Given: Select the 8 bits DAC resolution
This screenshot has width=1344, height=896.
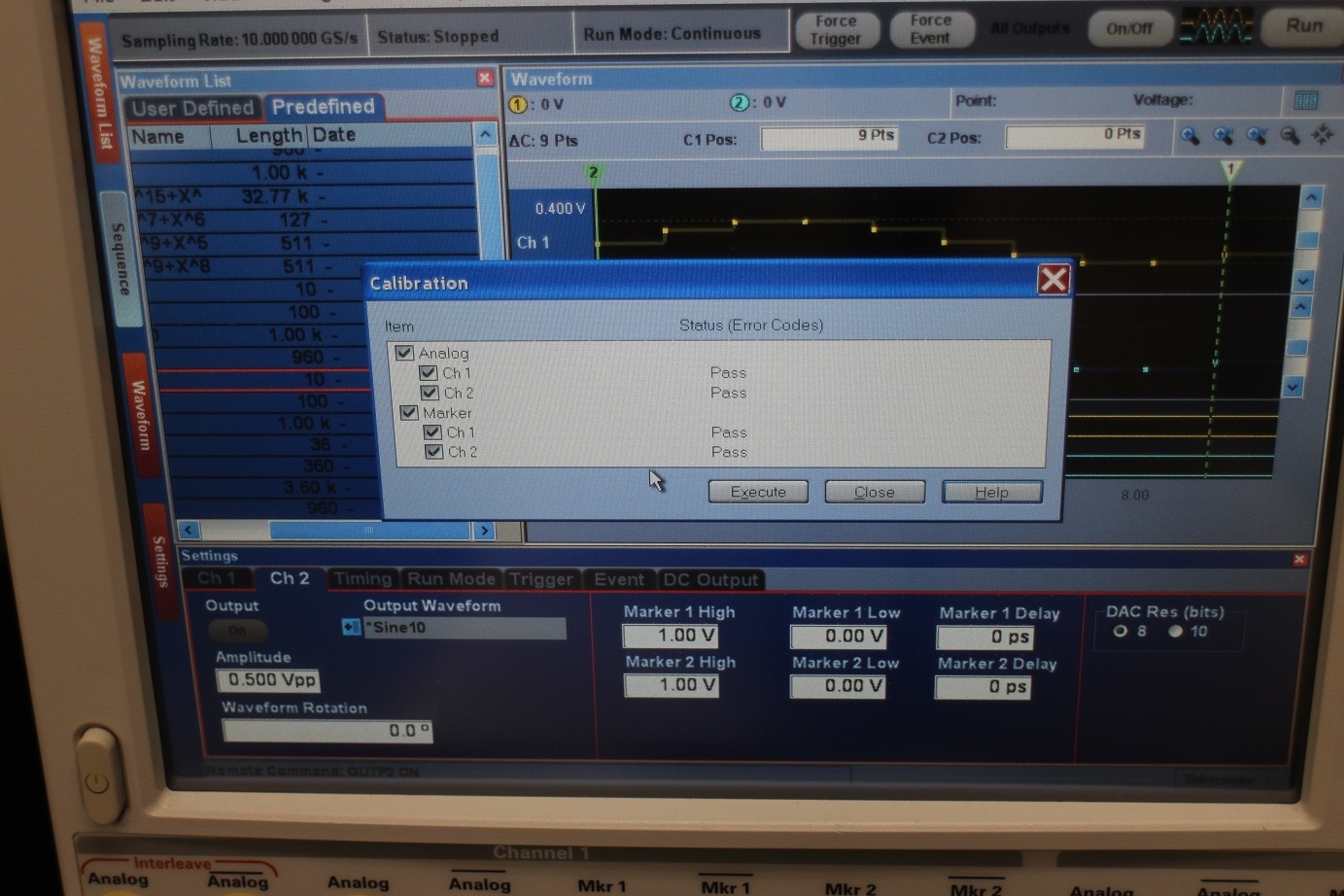Looking at the screenshot, I should [x=1120, y=631].
